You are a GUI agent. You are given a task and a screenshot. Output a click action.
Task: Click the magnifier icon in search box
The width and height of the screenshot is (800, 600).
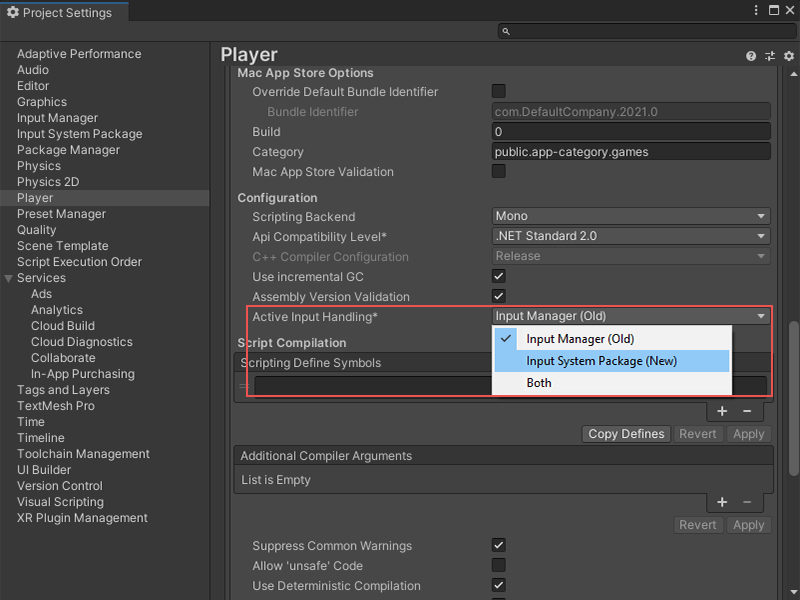(507, 33)
